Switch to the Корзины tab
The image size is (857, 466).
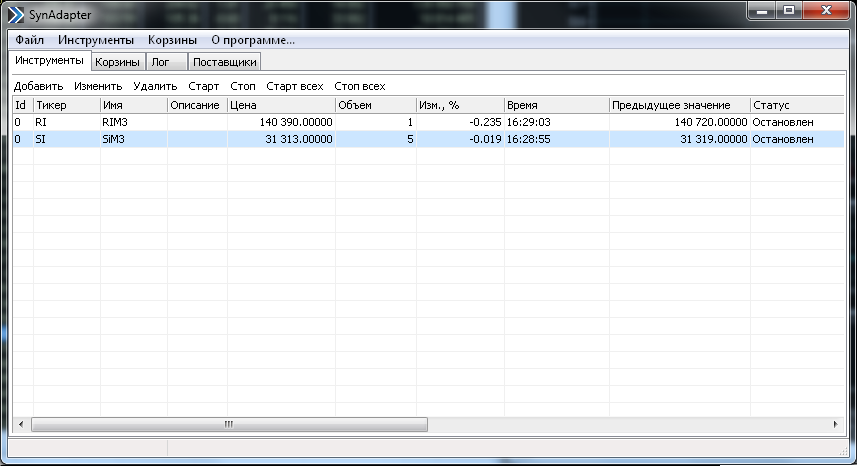117,62
